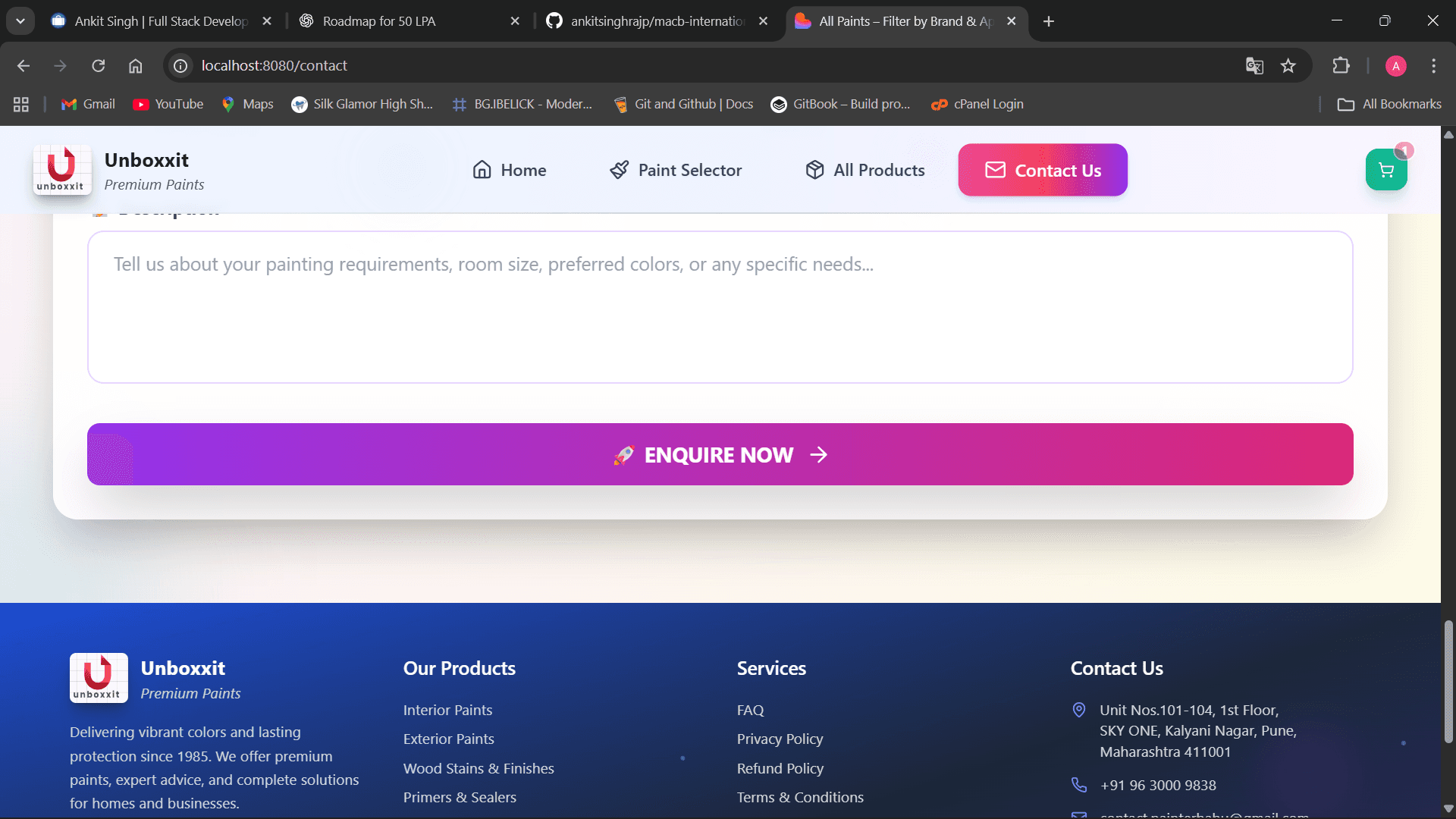Expand the tab search dropdown arrow
Screen dimensions: 1456x819
pyautogui.click(x=20, y=21)
